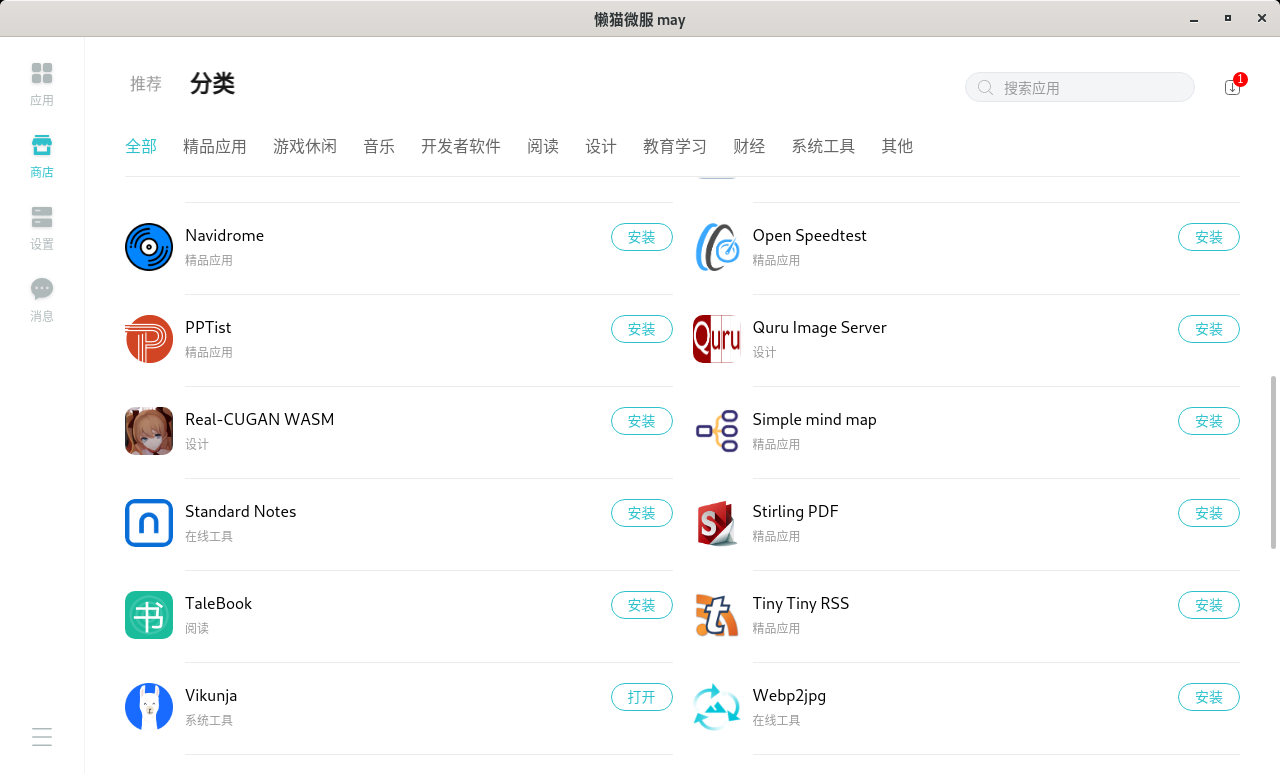This screenshot has width=1280, height=773.
Task: Focus the 搜索应用 search field
Action: click(x=1080, y=87)
